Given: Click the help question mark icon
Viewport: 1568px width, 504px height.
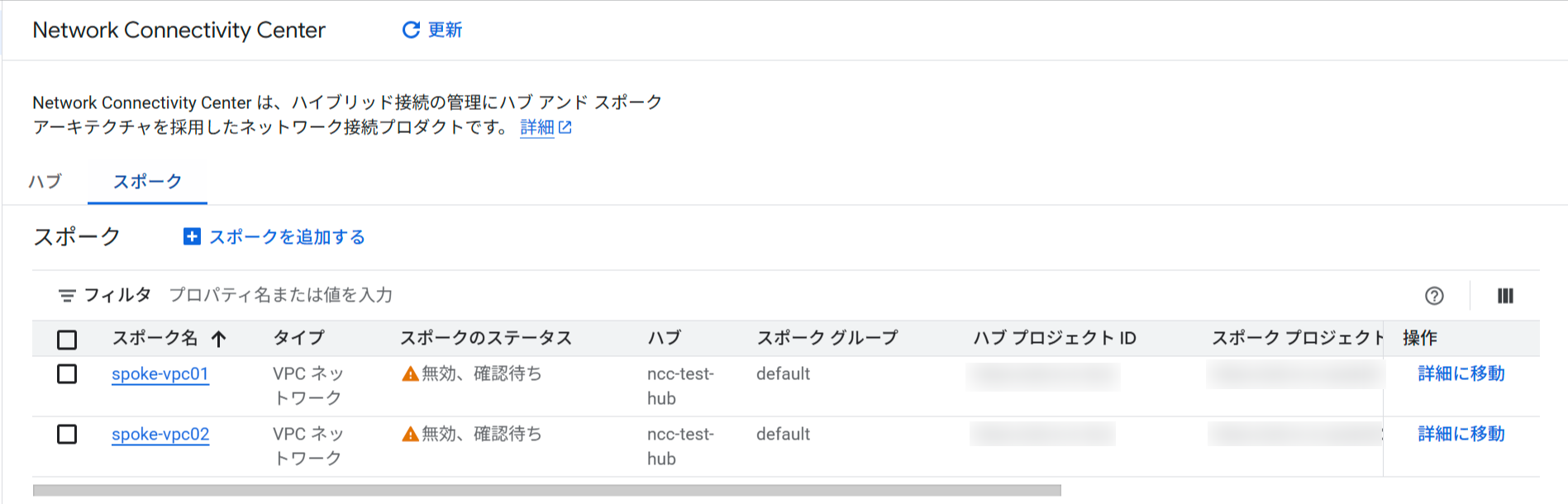Looking at the screenshot, I should click(x=1434, y=295).
